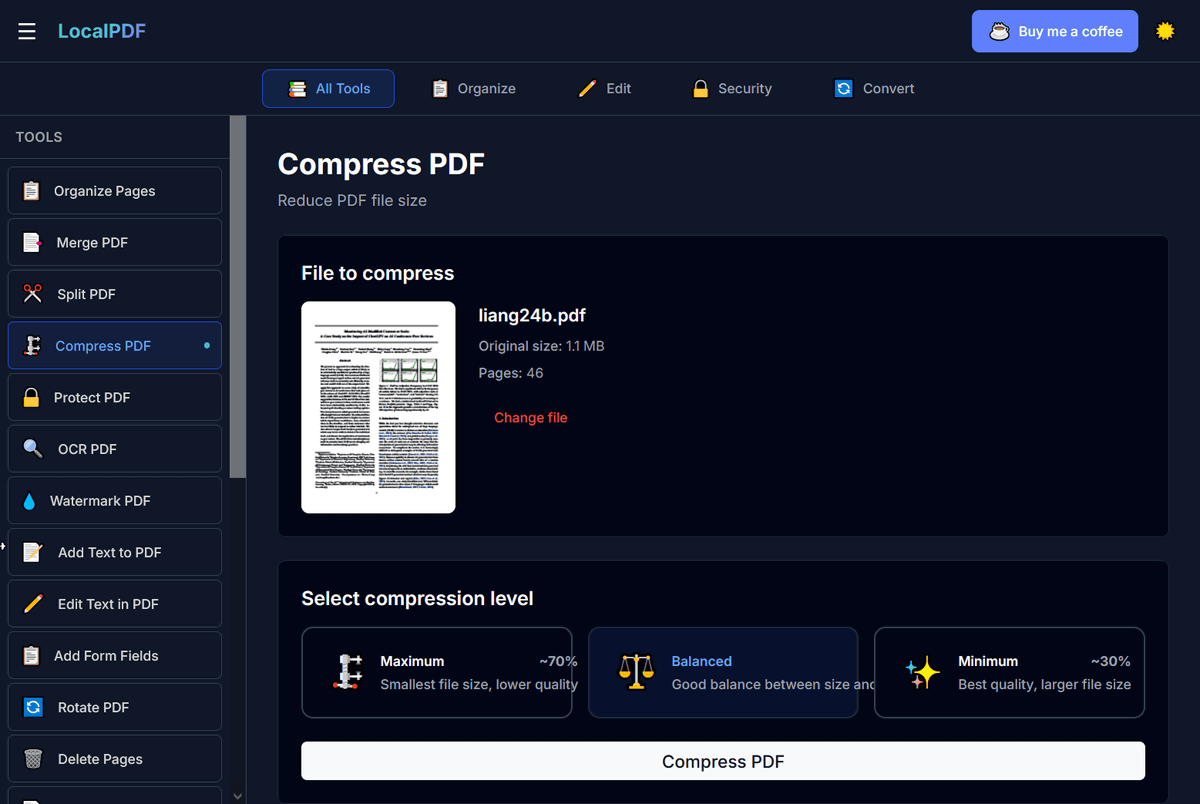Click the Security tab lock icon
The width and height of the screenshot is (1200, 804).
tap(701, 89)
